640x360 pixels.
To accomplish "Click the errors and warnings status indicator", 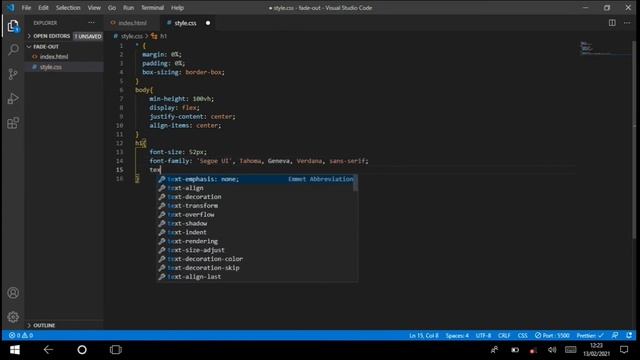I will [x=21, y=335].
